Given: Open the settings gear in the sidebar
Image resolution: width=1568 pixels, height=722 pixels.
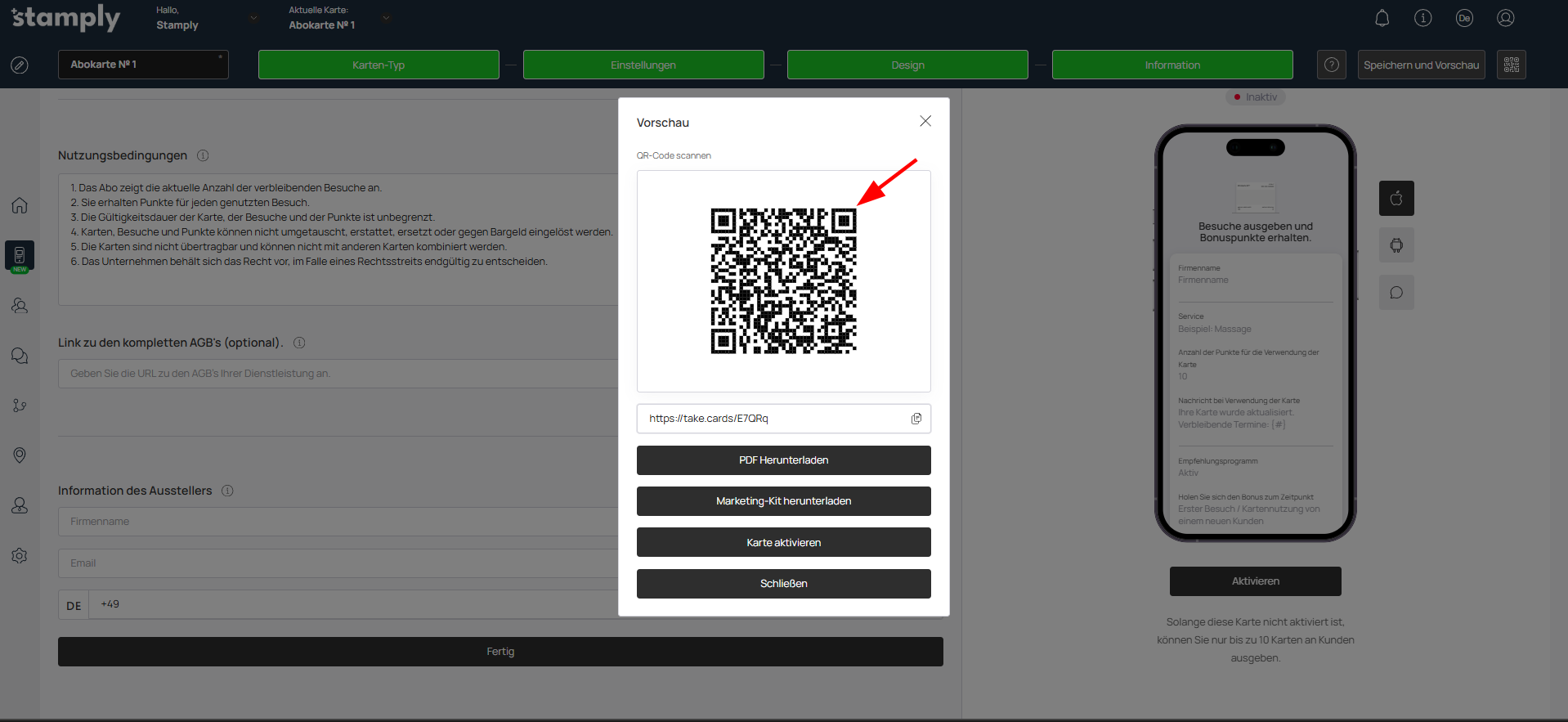Looking at the screenshot, I should click(x=20, y=556).
